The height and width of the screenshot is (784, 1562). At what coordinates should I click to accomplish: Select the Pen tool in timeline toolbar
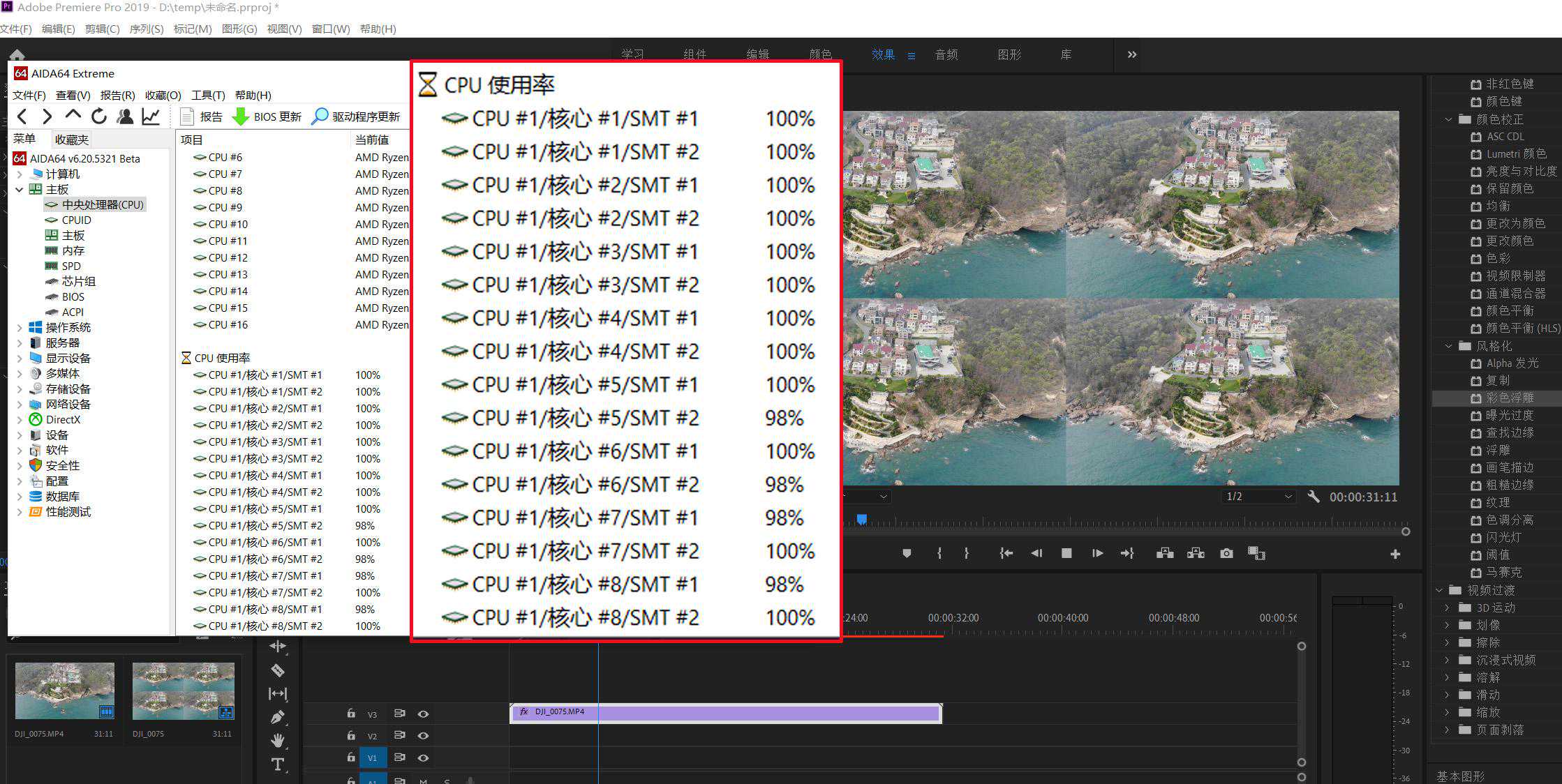pos(277,717)
